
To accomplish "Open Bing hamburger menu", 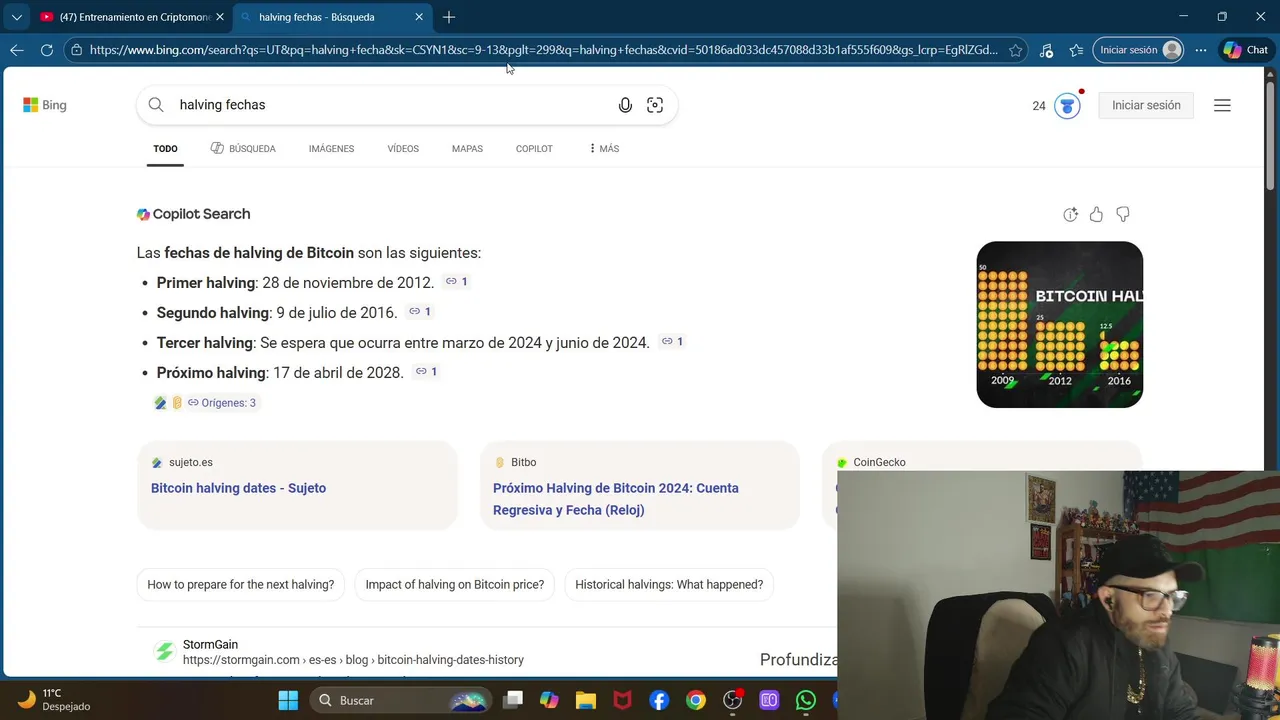I will click(1222, 105).
